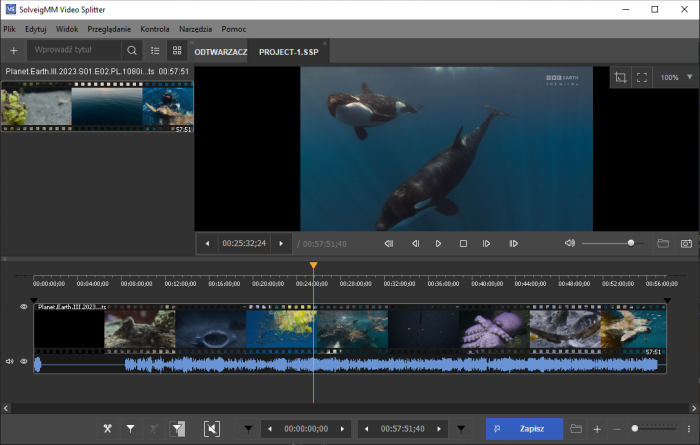Open the screenshots folder in the player bar
The width and height of the screenshot is (700, 445).
pyautogui.click(x=663, y=243)
